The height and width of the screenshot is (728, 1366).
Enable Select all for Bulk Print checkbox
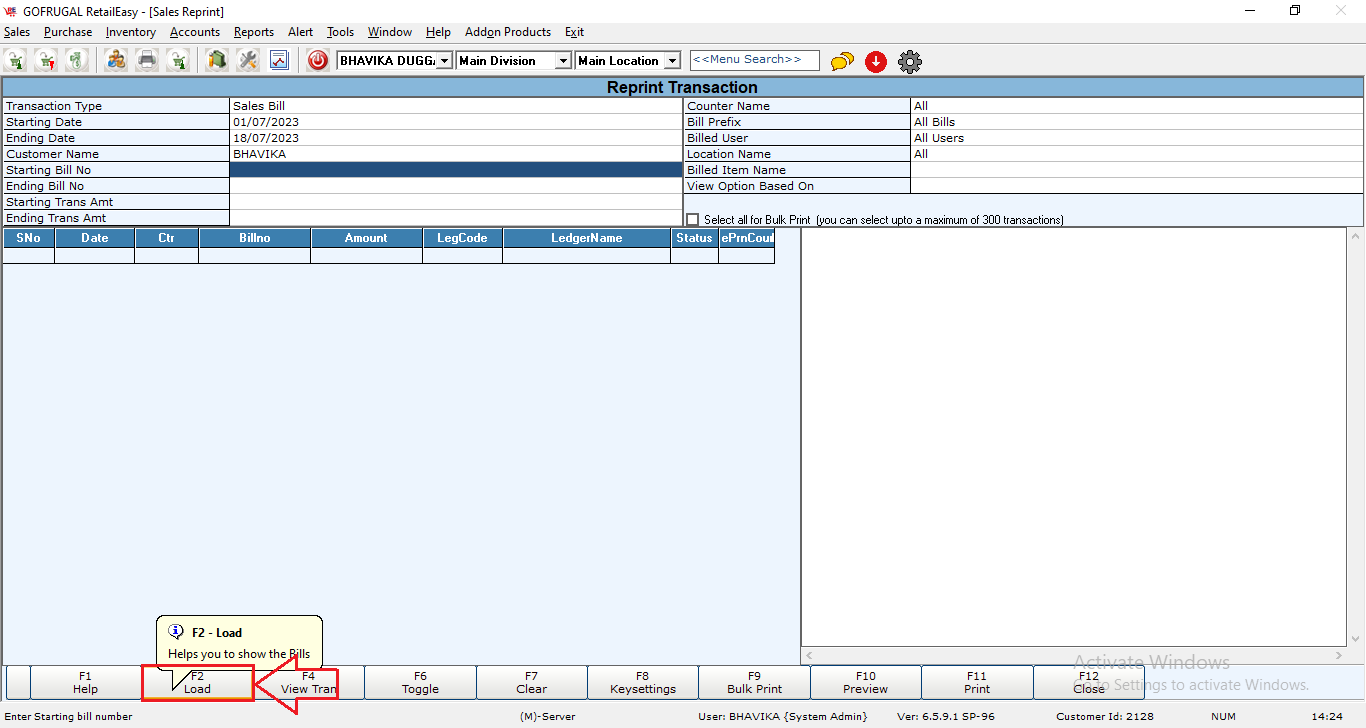(x=693, y=219)
